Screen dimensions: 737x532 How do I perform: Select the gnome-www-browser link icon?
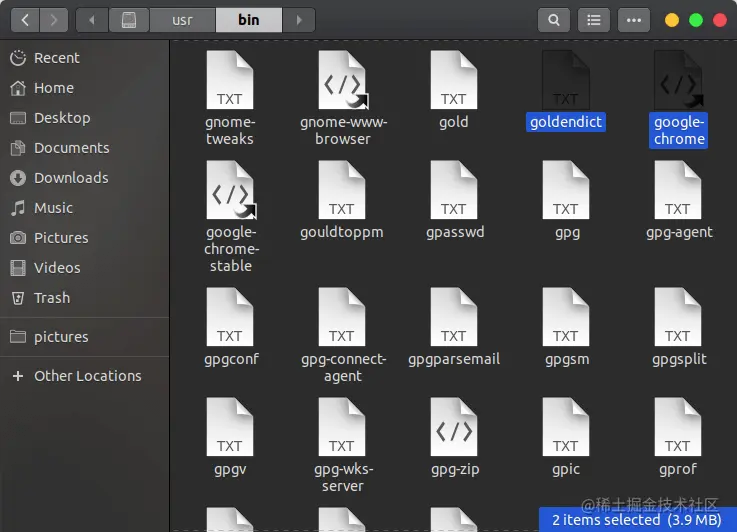[x=343, y=80]
